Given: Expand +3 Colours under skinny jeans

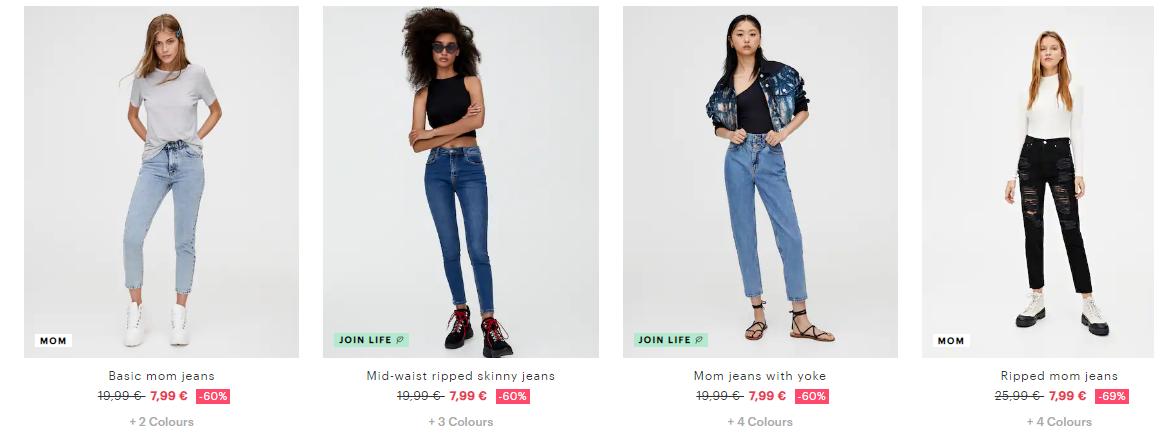Looking at the screenshot, I should (461, 422).
